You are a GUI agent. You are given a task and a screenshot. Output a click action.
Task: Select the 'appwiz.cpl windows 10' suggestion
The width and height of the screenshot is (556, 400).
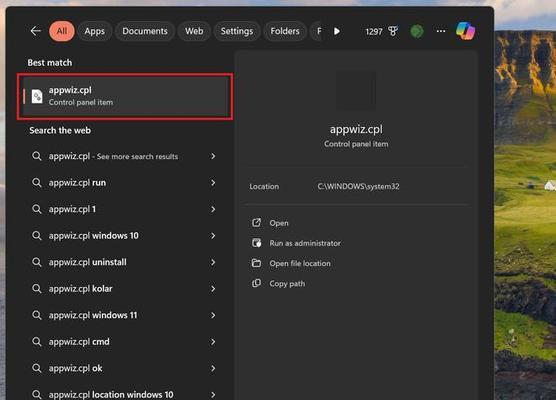[125, 236]
